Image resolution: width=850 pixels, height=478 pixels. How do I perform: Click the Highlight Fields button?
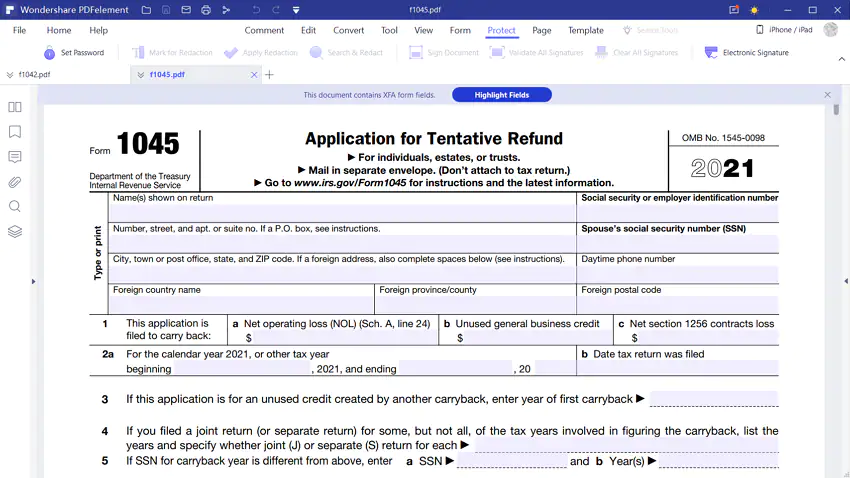(501, 95)
